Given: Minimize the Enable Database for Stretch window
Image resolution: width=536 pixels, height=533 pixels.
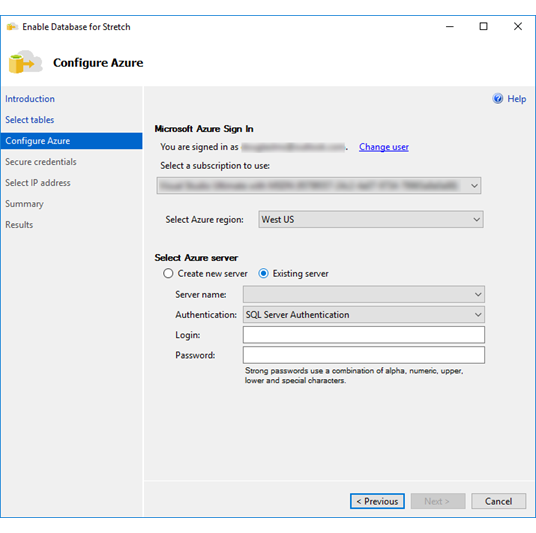Looking at the screenshot, I should 450,26.
